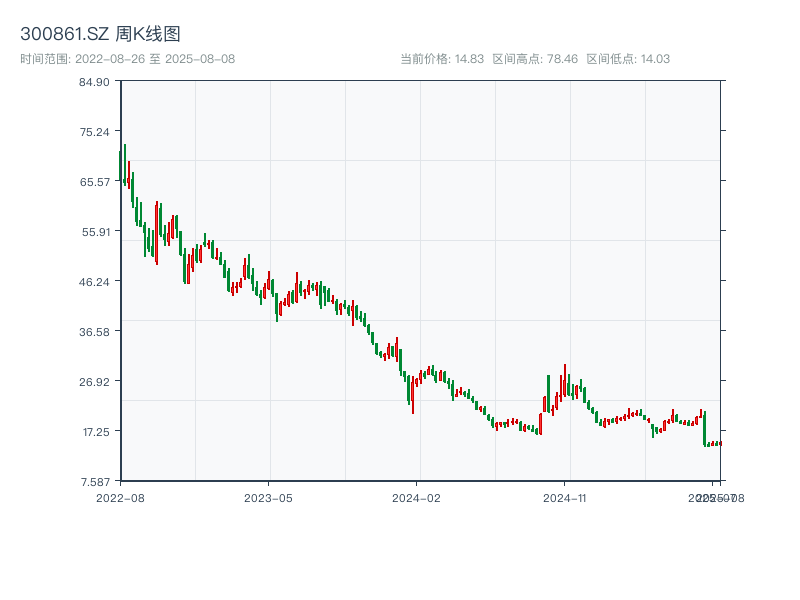
Task: Click the 2024-11 x-axis date label
Action: 565,497
